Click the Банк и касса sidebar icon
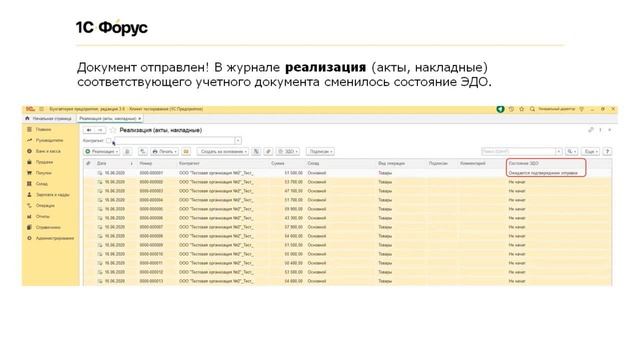The width and height of the screenshot is (640, 360). 29,151
